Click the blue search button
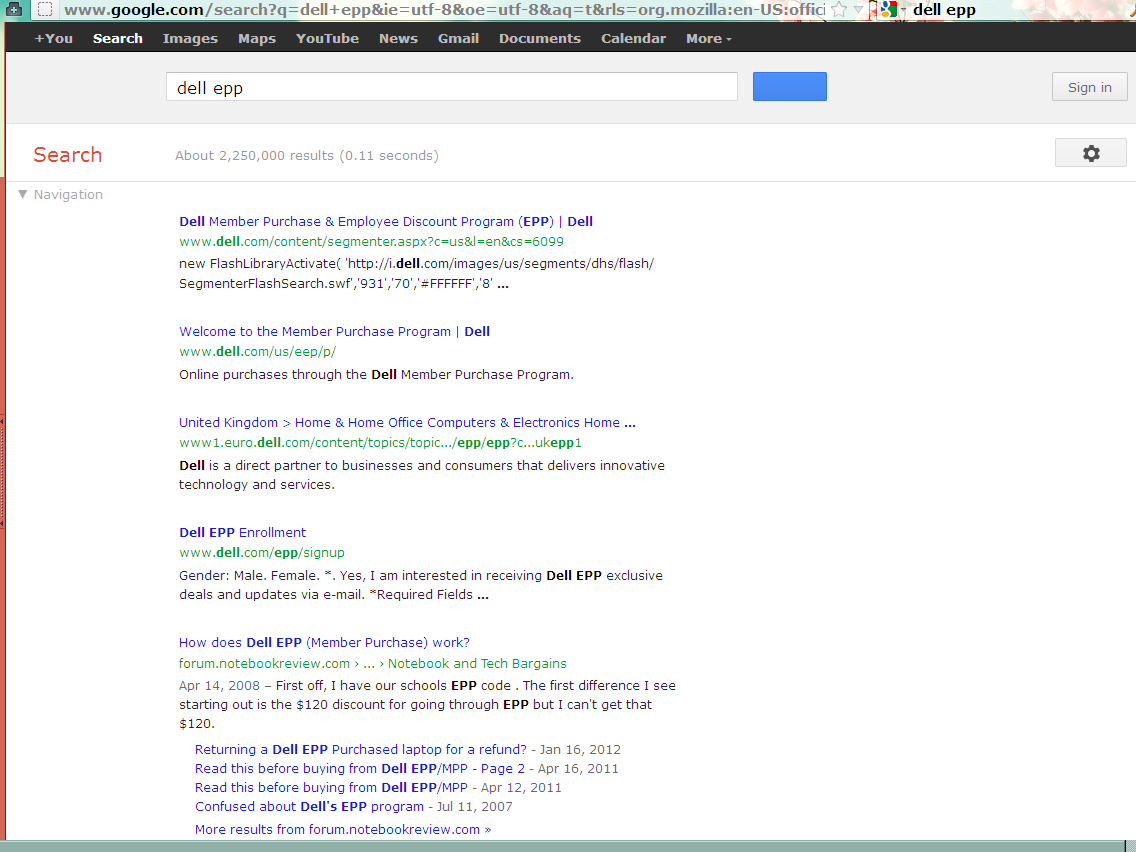The width and height of the screenshot is (1136, 852). 789,87
